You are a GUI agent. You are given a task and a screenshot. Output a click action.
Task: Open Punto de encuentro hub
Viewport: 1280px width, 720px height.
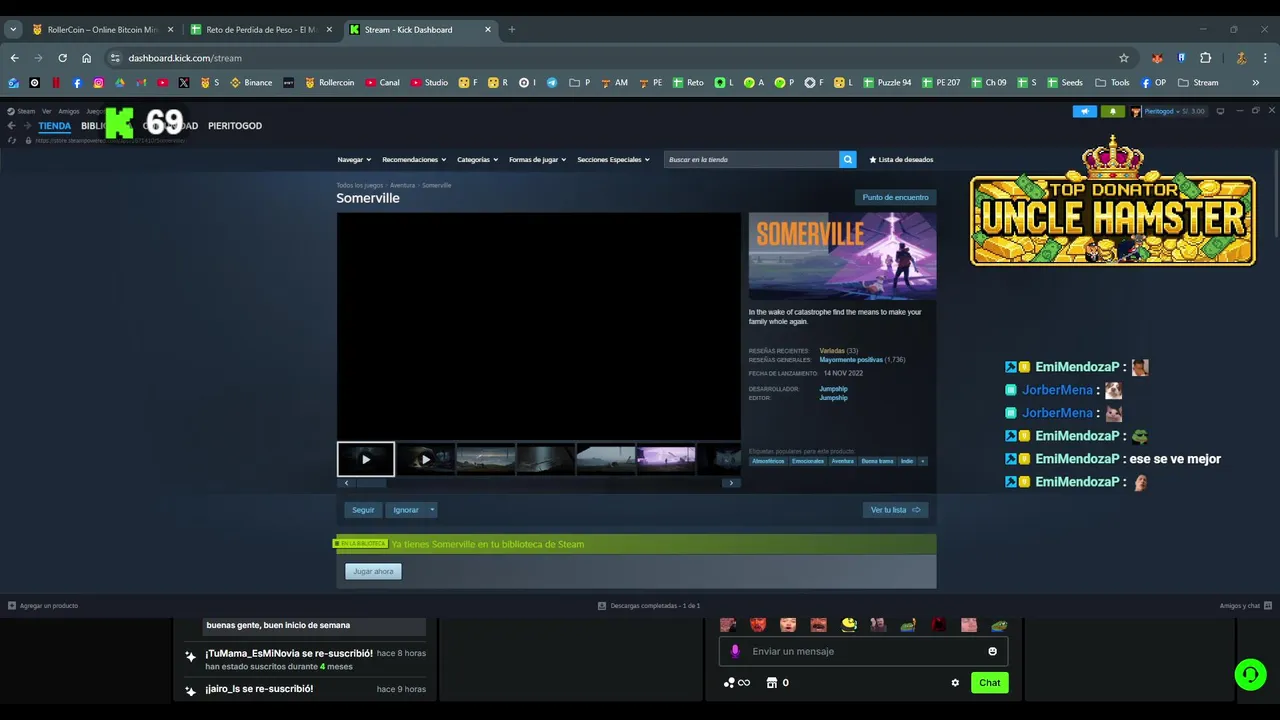pos(895,197)
